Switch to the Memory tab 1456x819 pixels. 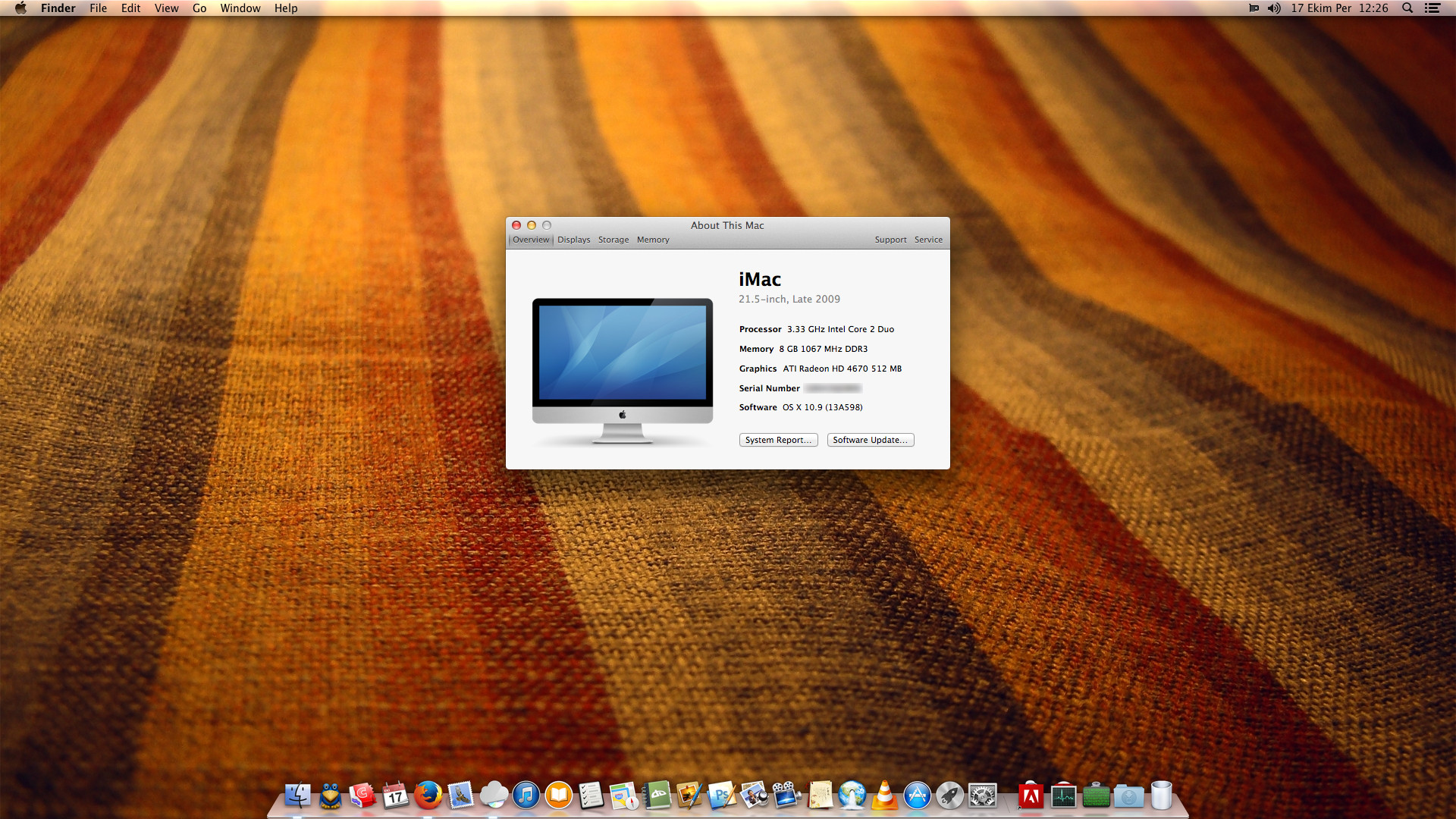tap(653, 240)
